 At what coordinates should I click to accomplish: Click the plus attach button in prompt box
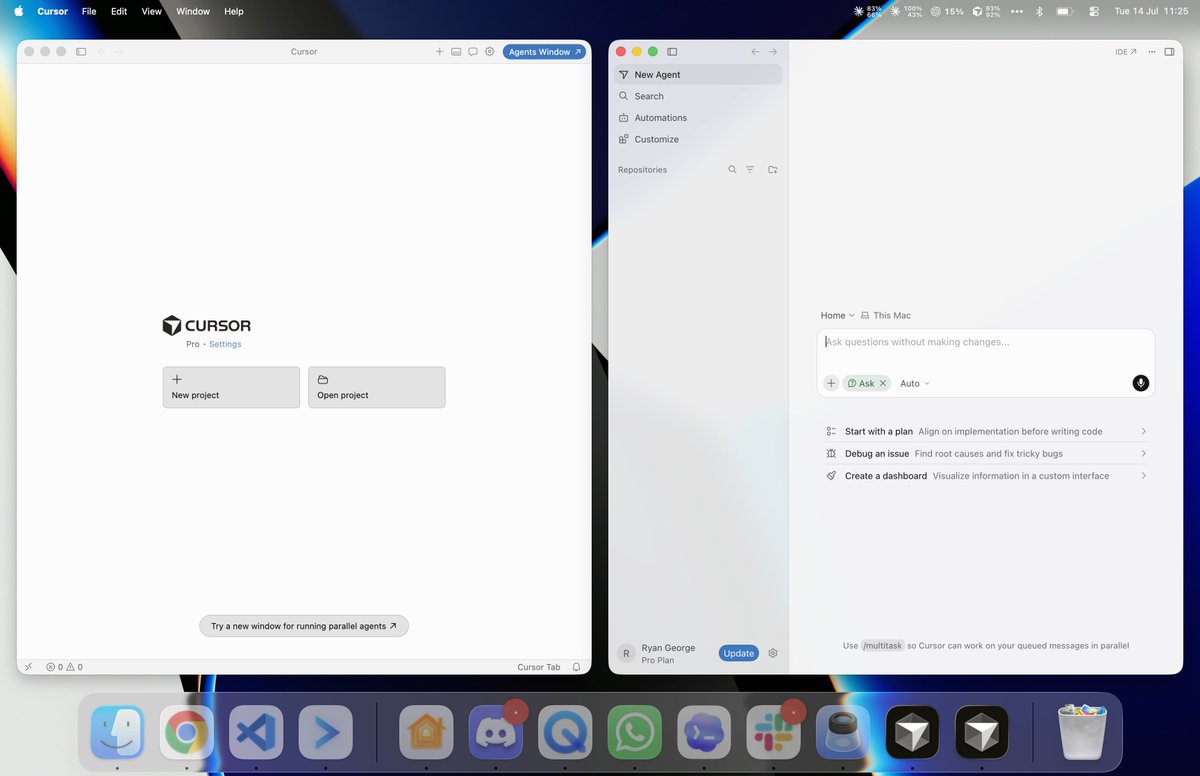831,383
